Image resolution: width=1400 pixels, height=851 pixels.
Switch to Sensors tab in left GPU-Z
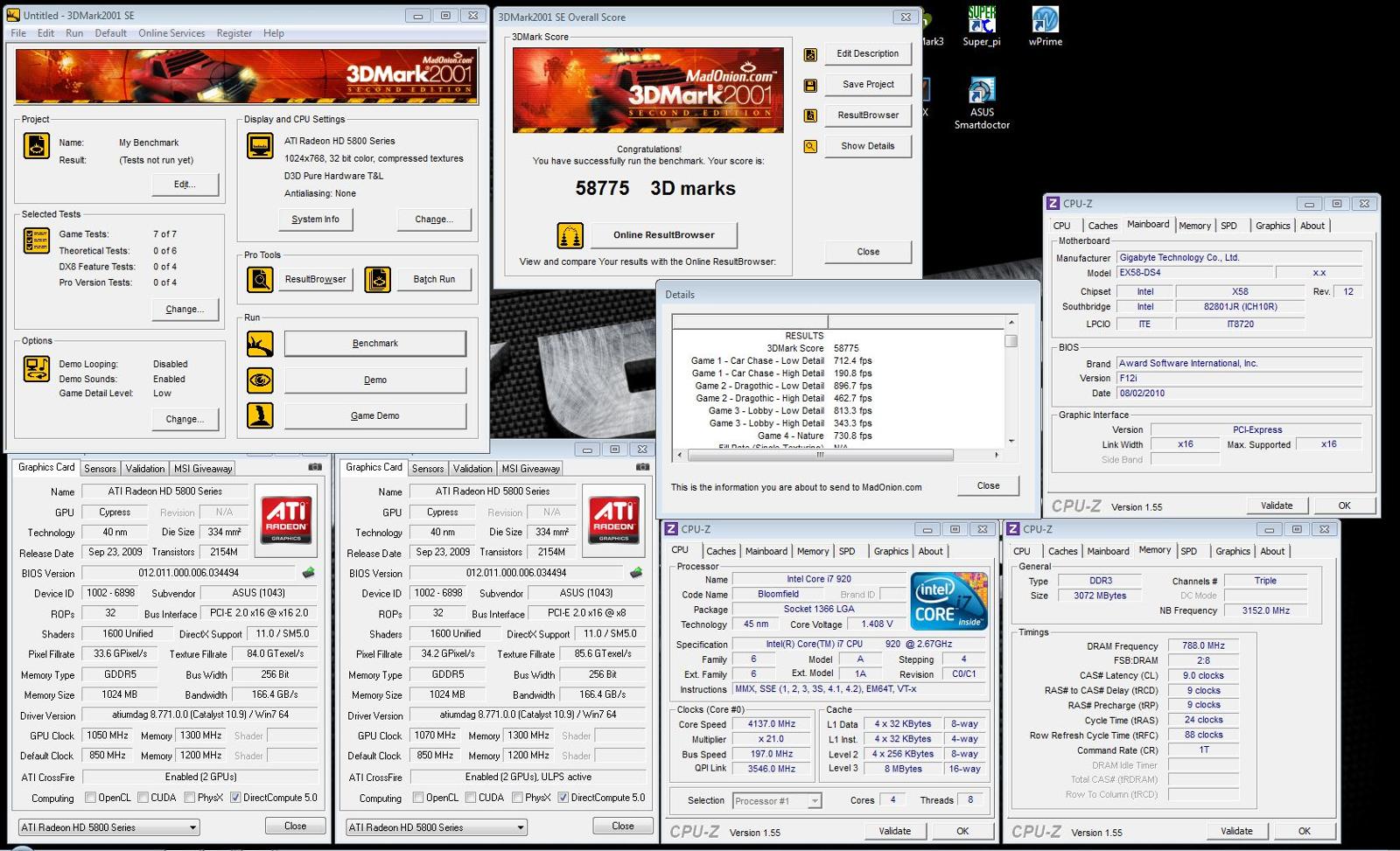click(x=100, y=469)
